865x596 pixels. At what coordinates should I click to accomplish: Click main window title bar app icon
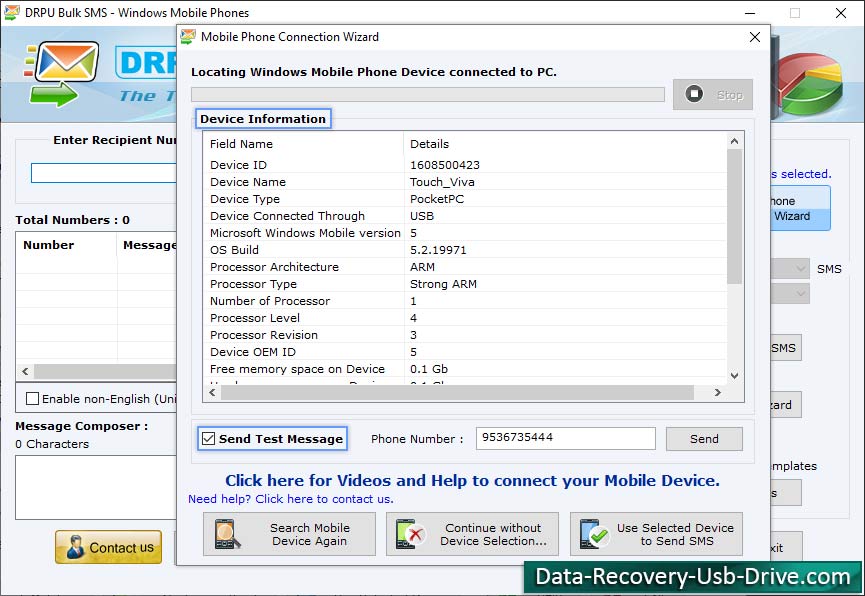[x=12, y=12]
